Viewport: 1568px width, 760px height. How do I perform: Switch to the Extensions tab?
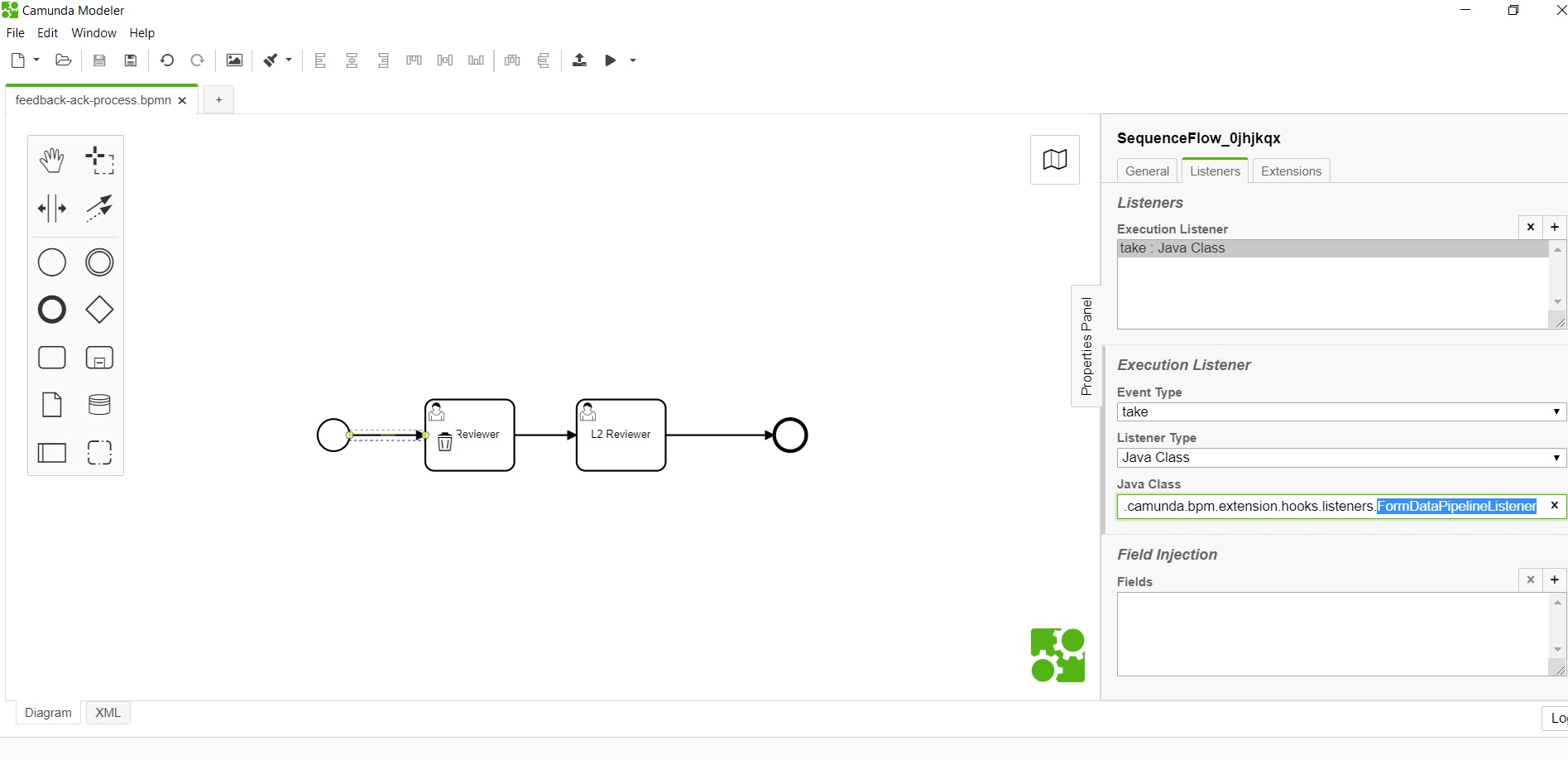[x=1292, y=171]
